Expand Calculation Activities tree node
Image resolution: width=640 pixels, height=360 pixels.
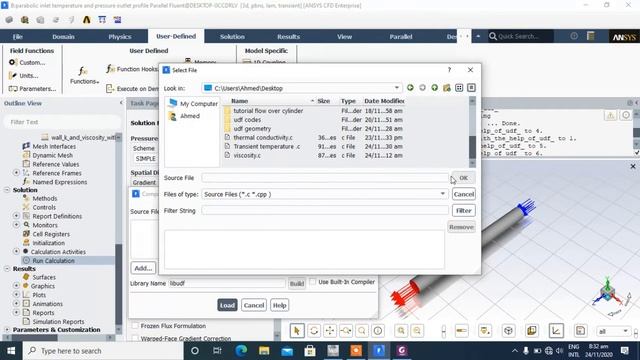coord(16,251)
